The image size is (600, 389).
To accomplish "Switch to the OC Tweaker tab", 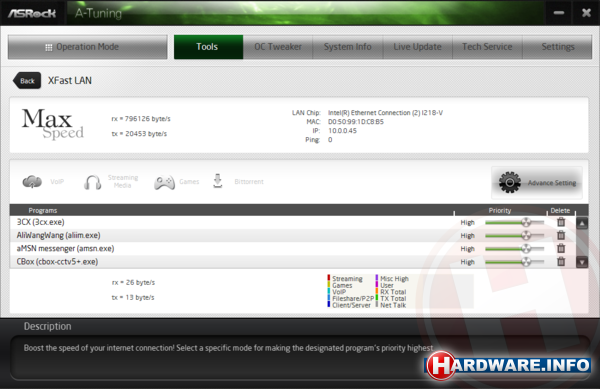I will tap(278, 47).
